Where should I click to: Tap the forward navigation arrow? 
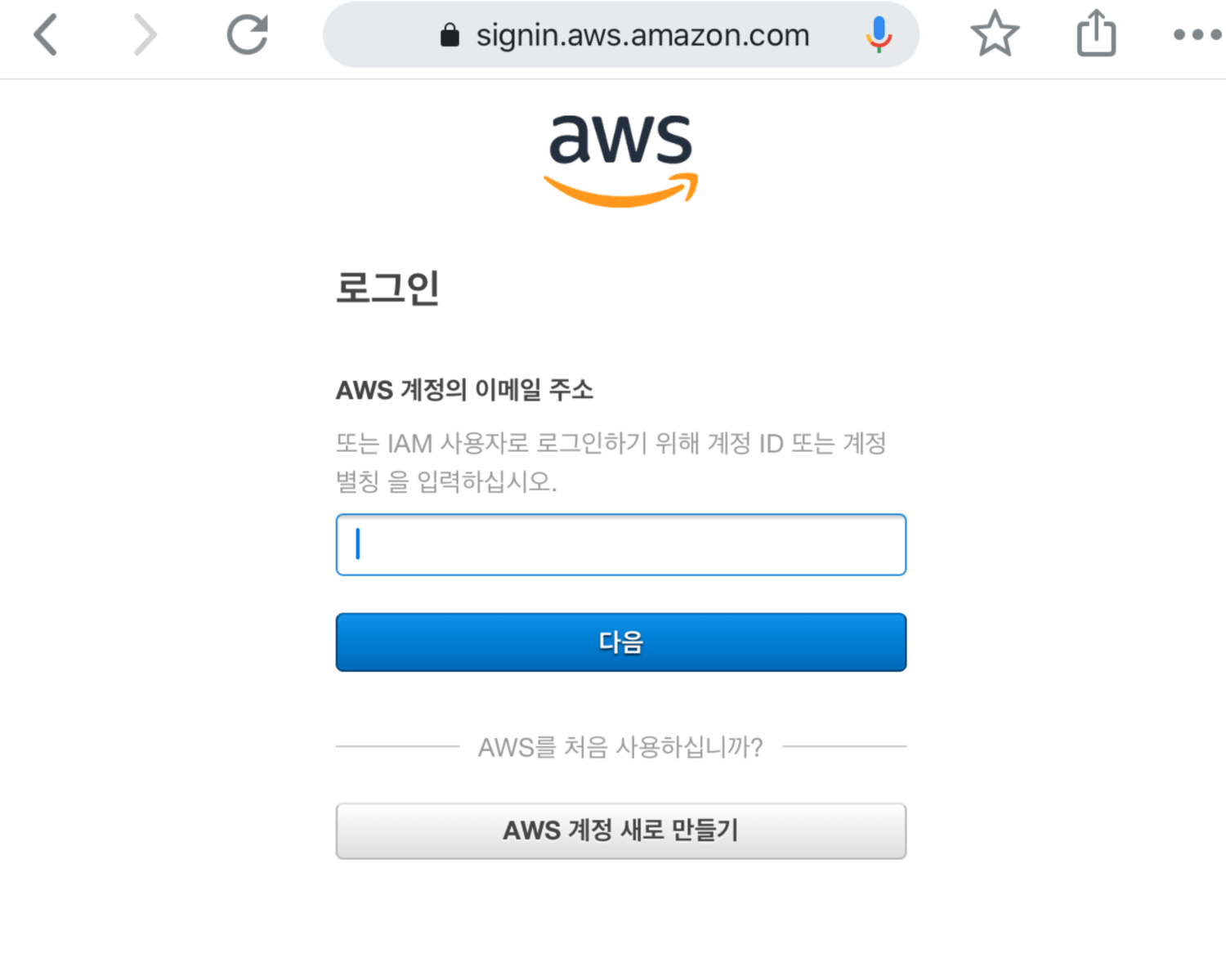[145, 35]
